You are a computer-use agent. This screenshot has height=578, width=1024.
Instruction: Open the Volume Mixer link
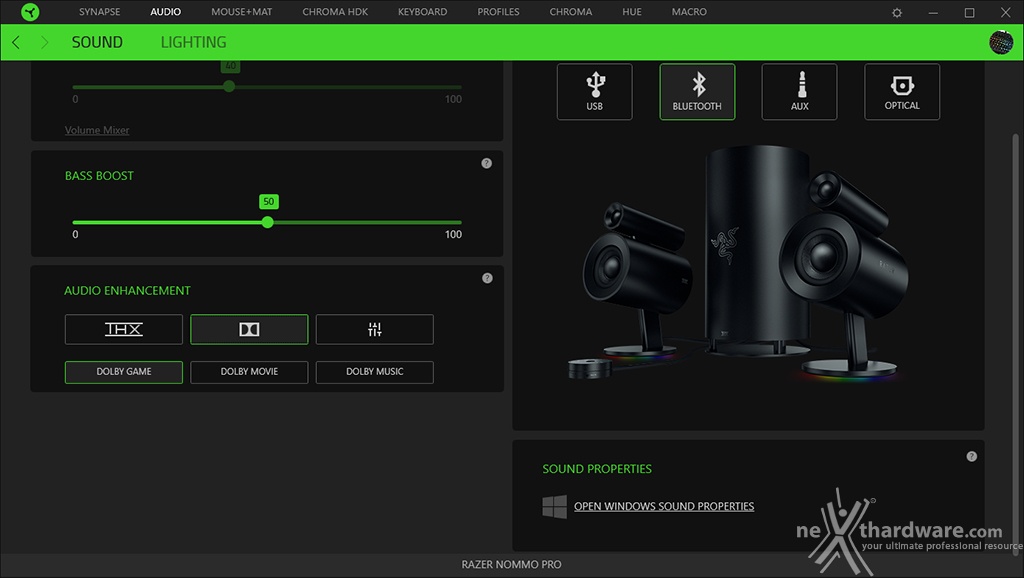point(97,131)
